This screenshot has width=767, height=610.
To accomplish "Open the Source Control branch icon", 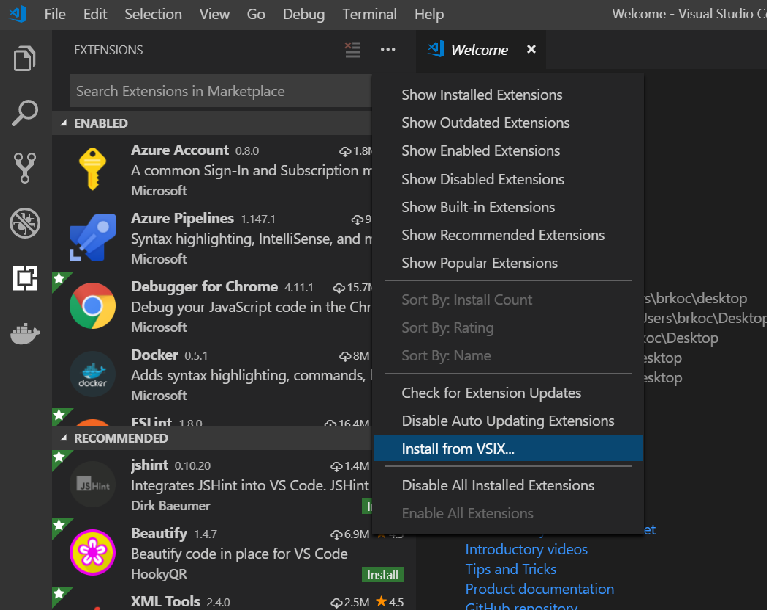I will 25,168.
